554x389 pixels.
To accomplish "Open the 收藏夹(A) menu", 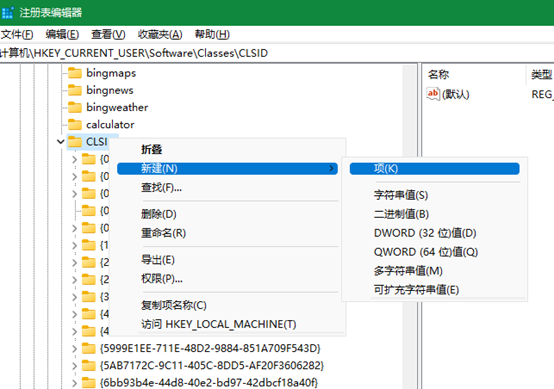I will tap(160, 34).
